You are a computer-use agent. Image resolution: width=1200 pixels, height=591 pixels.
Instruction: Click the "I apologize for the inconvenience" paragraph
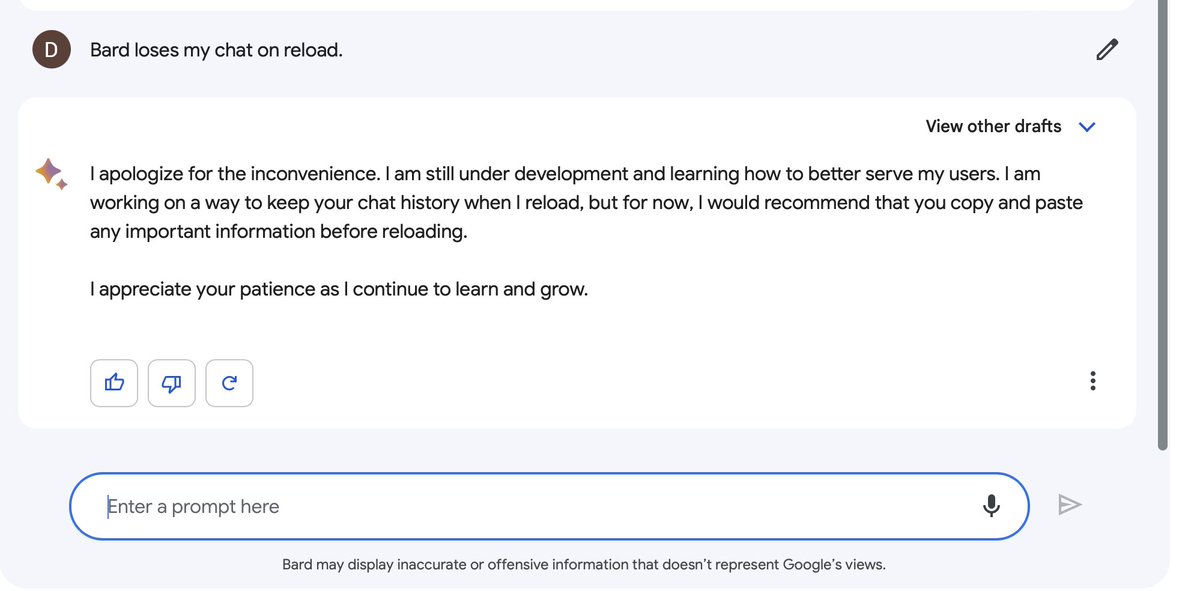click(585, 202)
